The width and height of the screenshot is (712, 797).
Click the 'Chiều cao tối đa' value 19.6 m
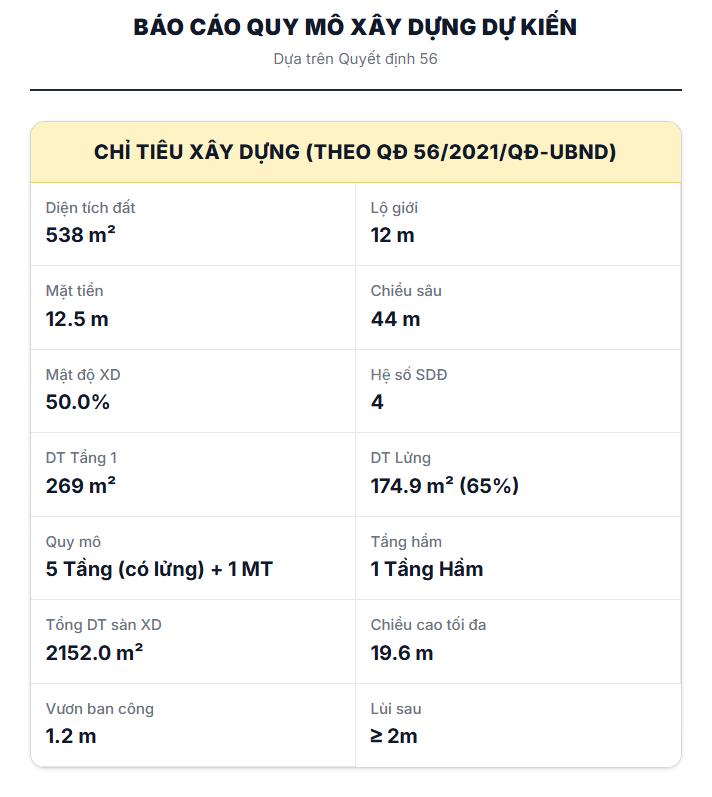(x=401, y=653)
